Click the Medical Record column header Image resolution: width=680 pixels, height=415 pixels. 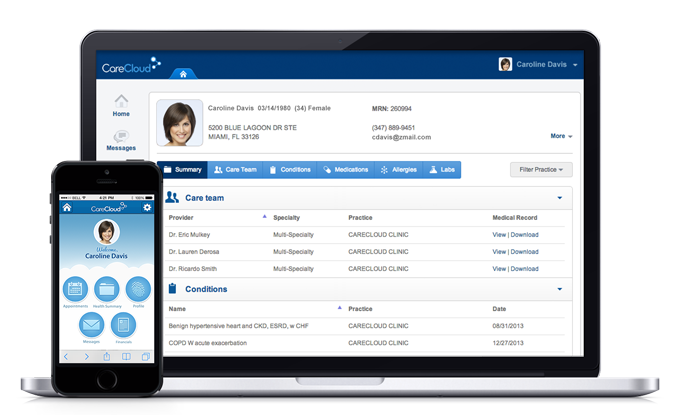[x=515, y=218]
